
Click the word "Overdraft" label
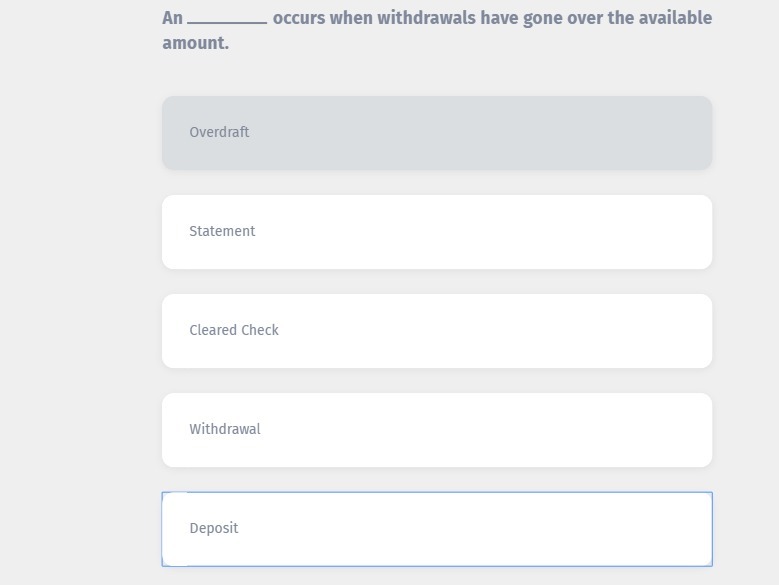[x=219, y=132]
